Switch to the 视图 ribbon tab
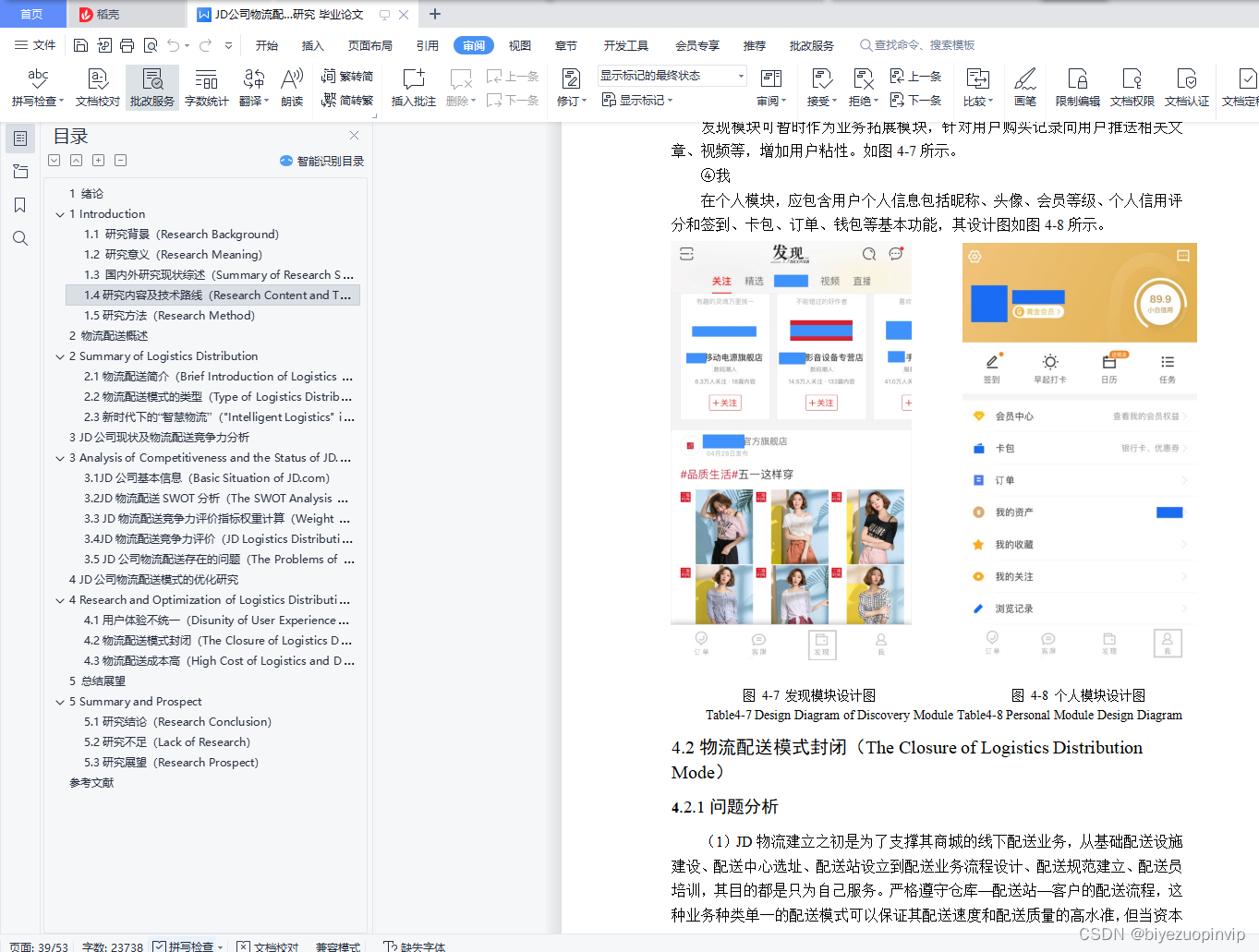 tap(520, 45)
